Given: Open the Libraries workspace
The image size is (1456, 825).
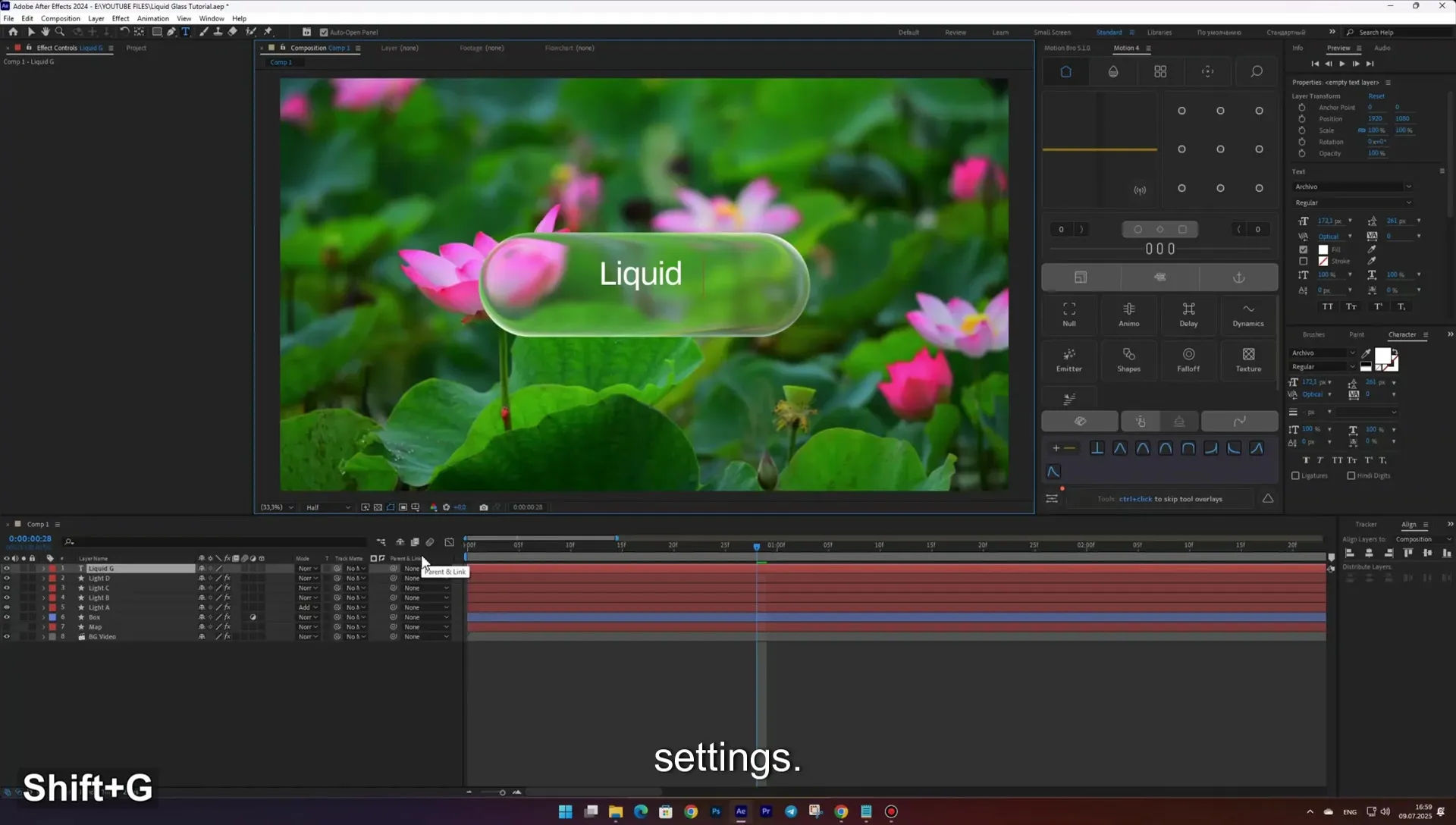Looking at the screenshot, I should coord(1159,33).
